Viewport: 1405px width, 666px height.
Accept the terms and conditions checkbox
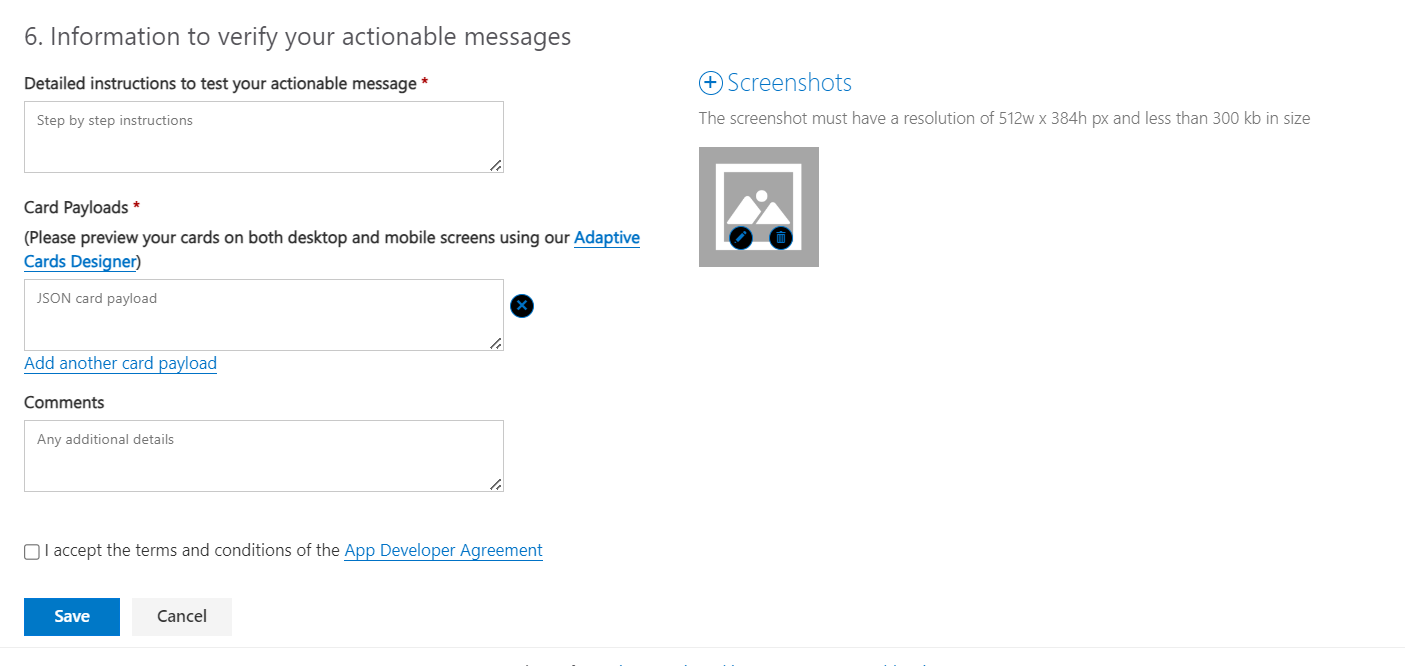[32, 552]
